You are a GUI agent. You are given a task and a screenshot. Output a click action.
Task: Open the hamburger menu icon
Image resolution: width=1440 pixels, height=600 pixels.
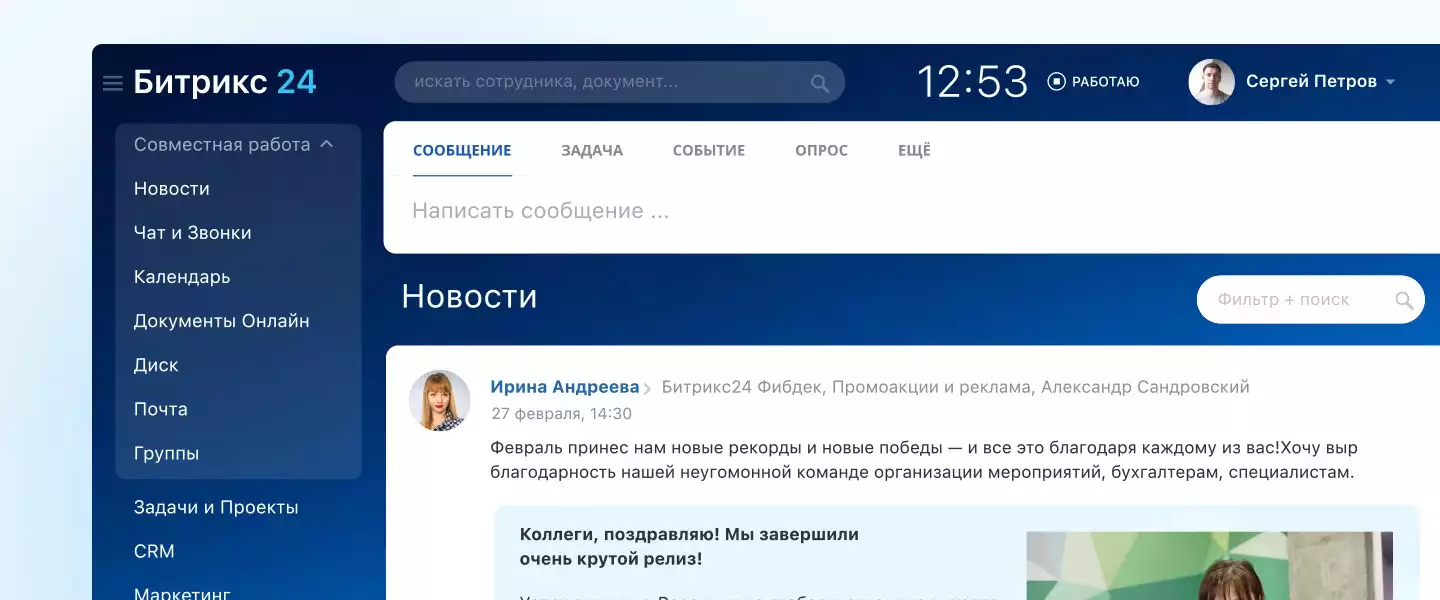tap(112, 83)
